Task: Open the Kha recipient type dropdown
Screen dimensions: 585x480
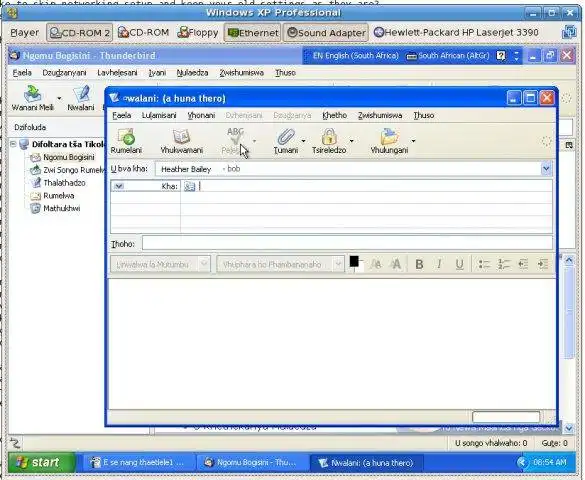Action: [119, 186]
